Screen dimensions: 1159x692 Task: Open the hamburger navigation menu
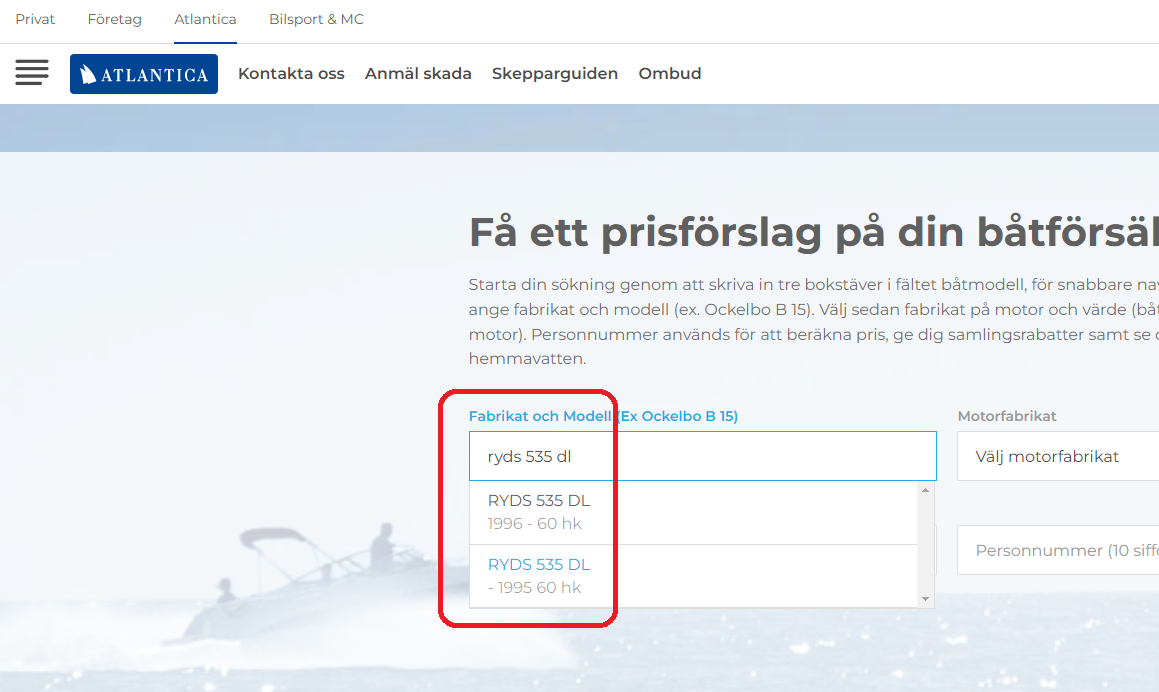pyautogui.click(x=32, y=73)
